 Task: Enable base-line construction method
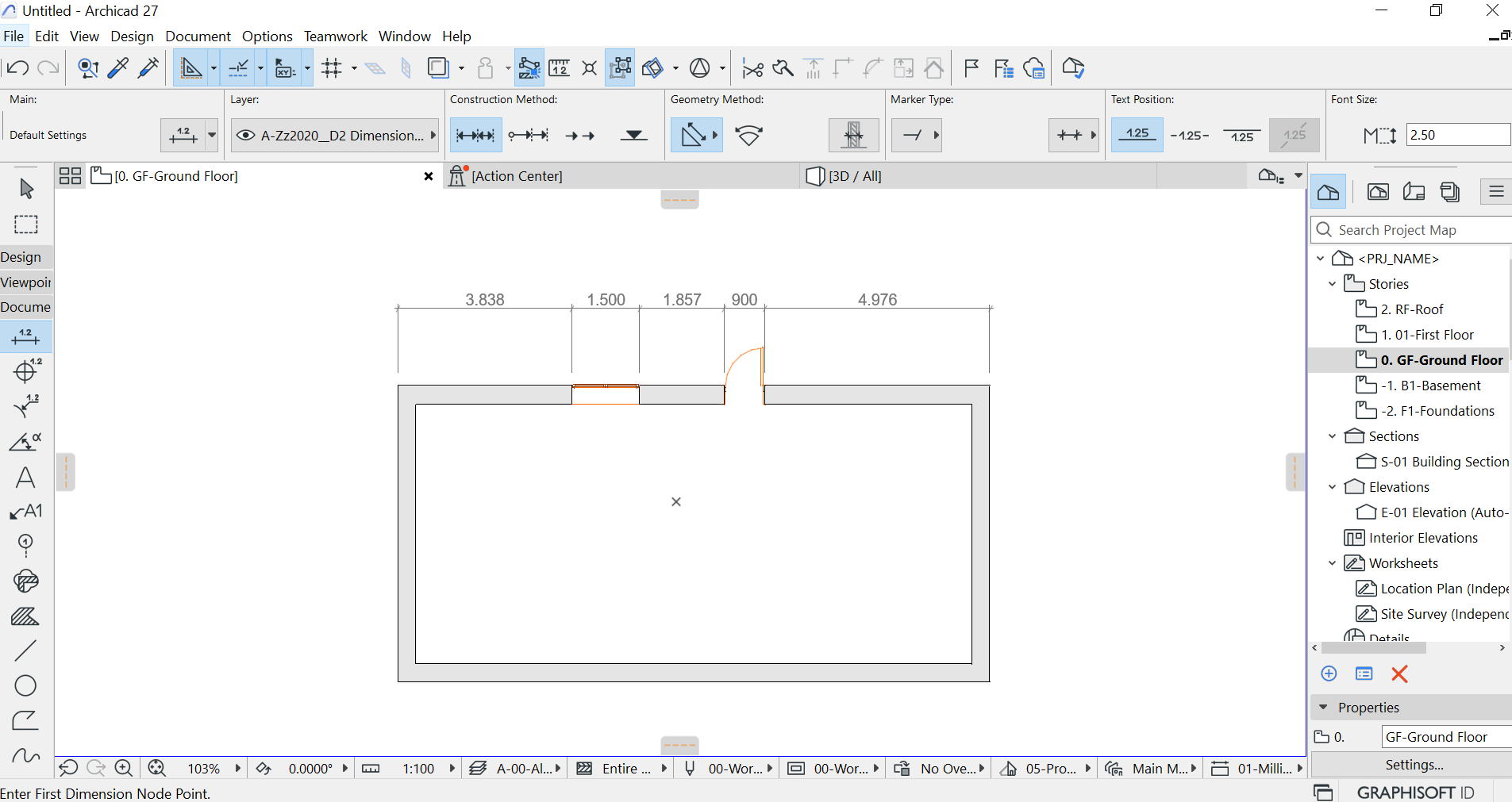(580, 136)
